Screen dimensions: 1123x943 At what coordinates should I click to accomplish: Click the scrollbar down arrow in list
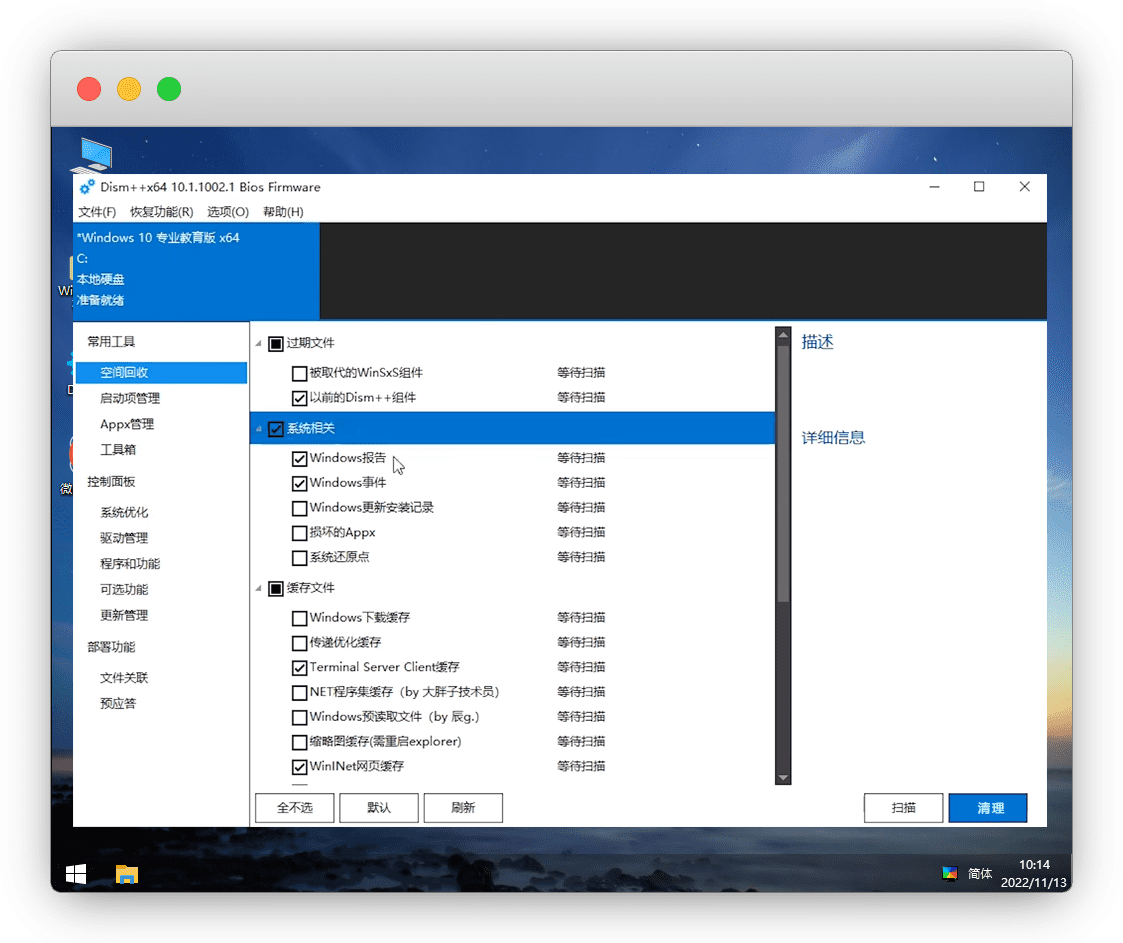point(783,778)
